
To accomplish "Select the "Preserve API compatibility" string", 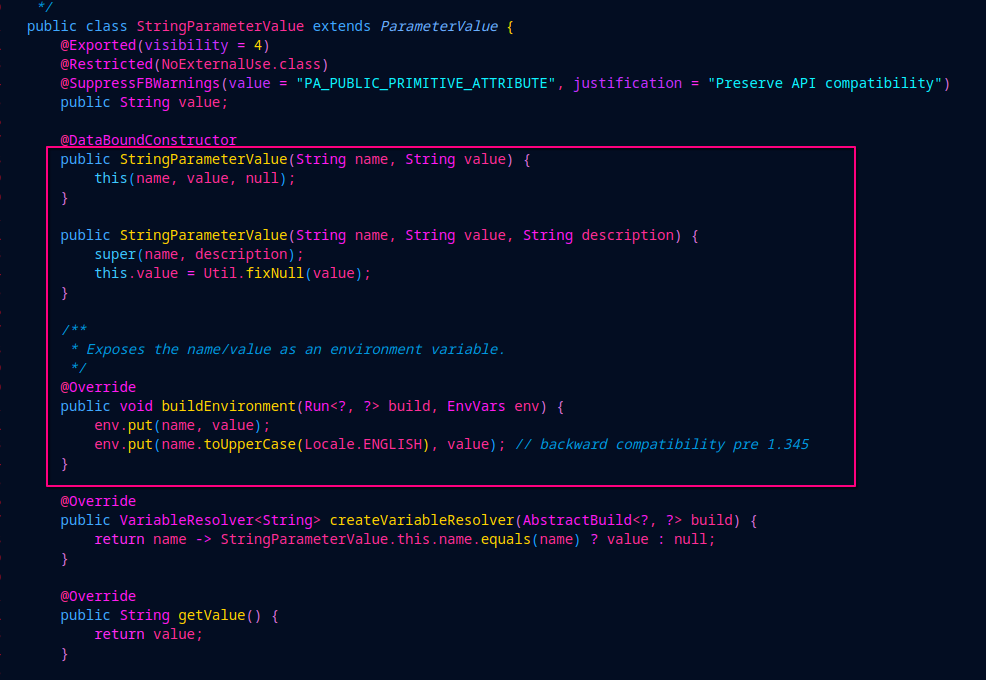I will [x=824, y=83].
